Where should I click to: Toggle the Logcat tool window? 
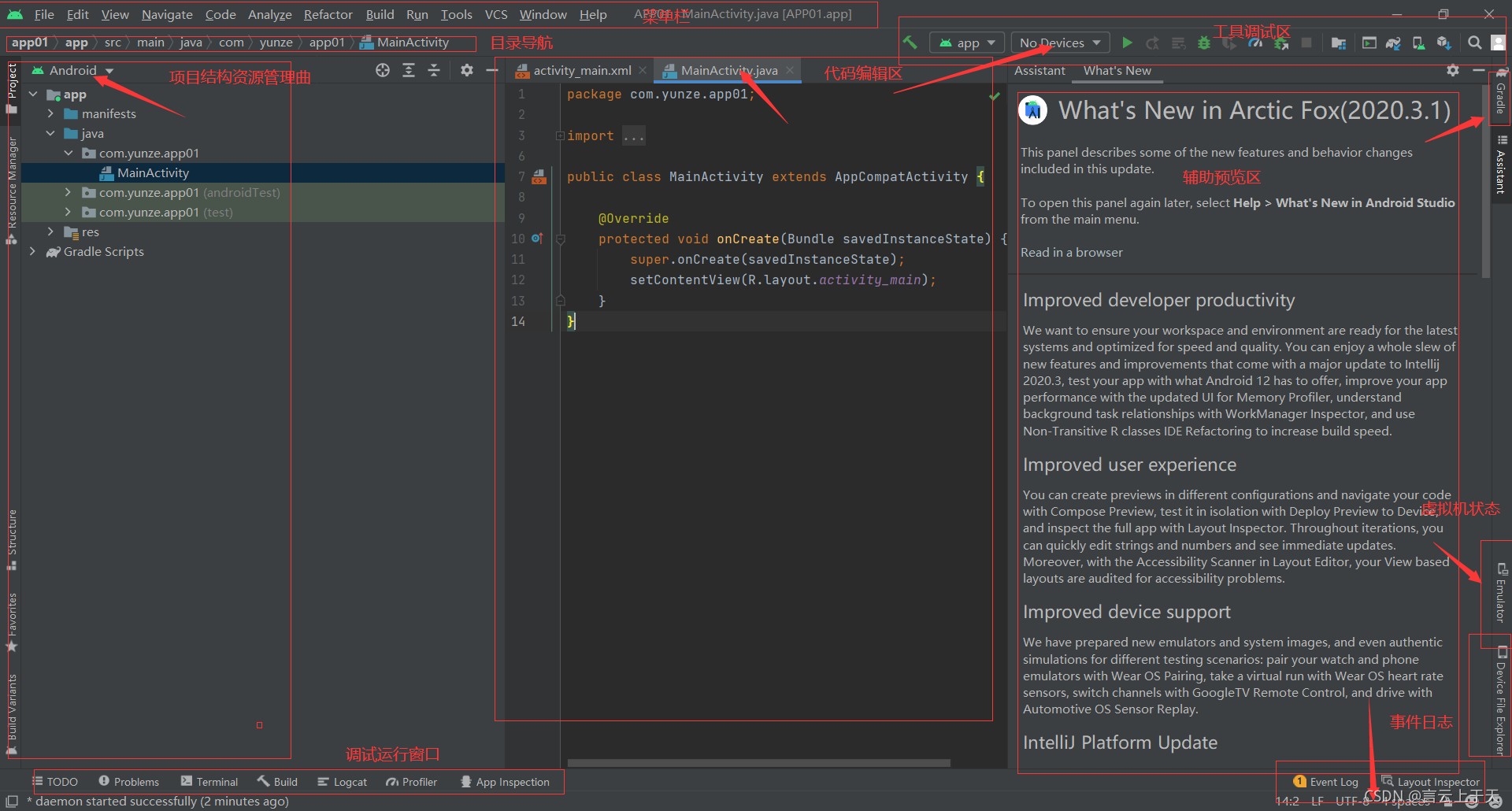tap(343, 782)
